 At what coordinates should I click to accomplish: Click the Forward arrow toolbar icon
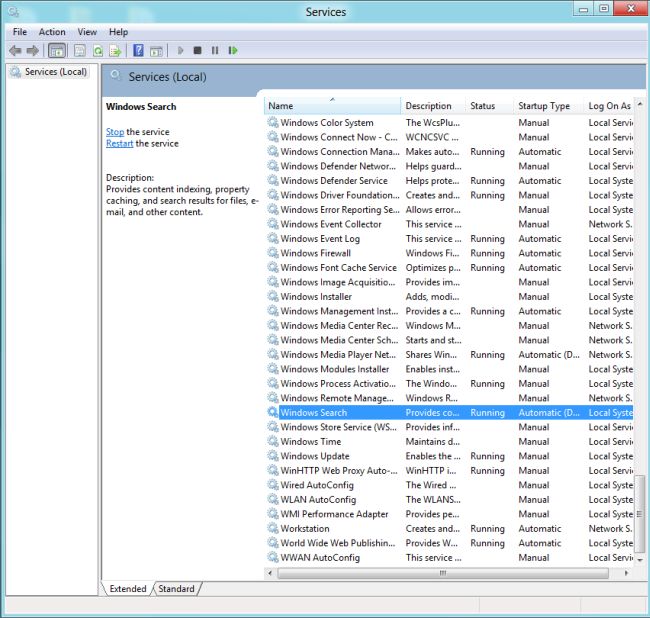click(x=33, y=51)
